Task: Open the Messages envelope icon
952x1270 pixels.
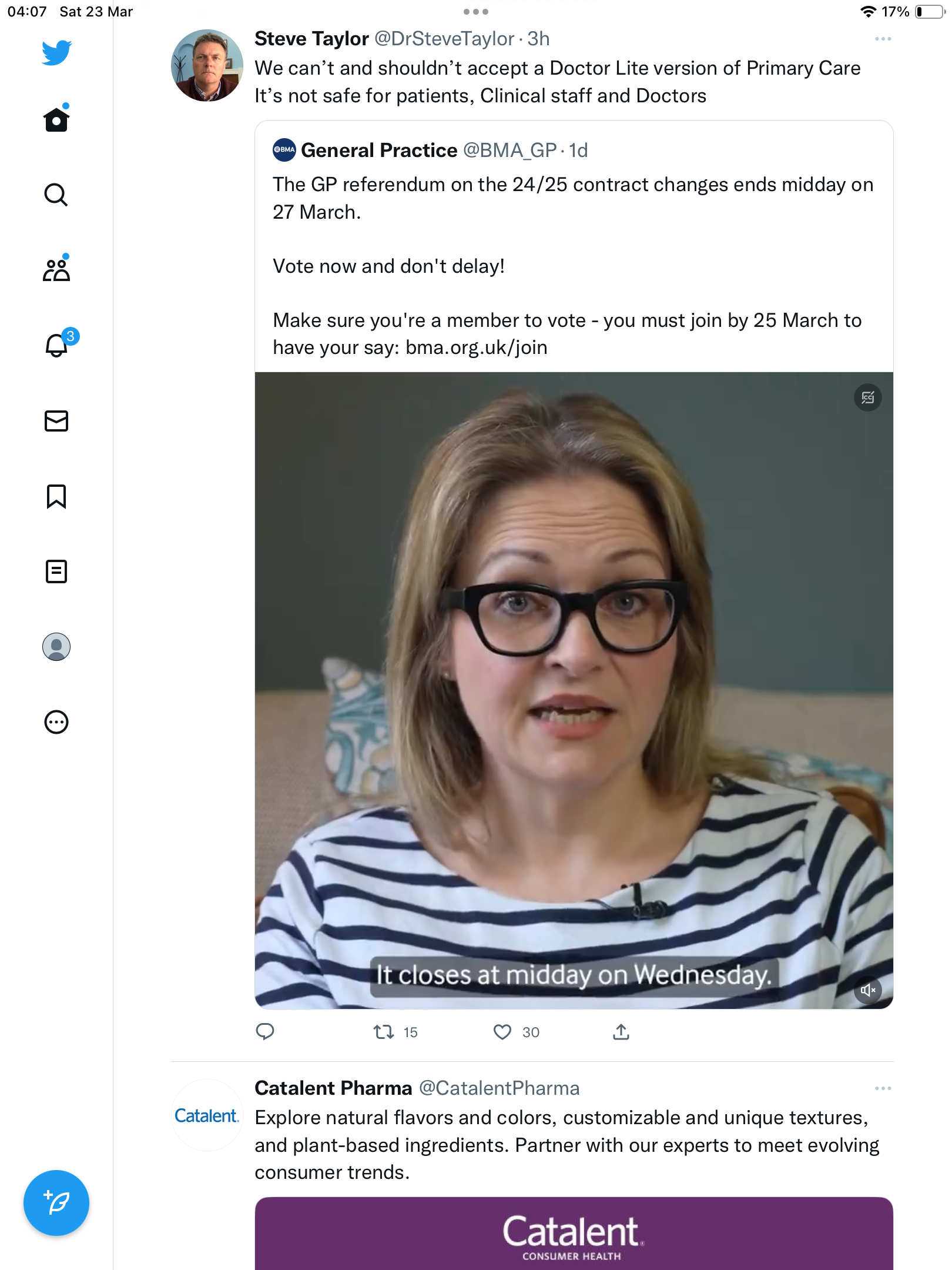Action: [56, 421]
